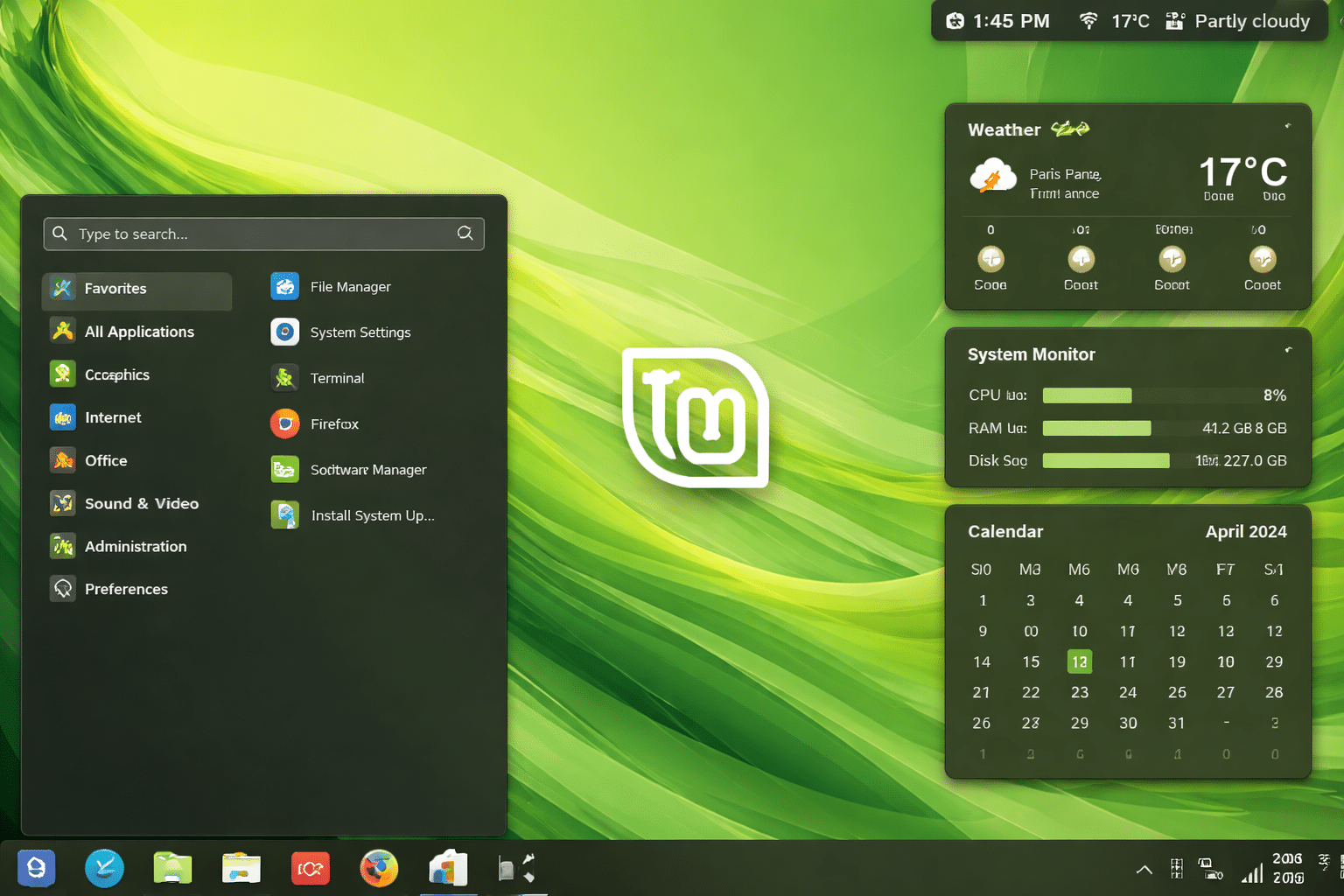Click the magnifier icon in the search bar
The image size is (1344, 896).
[465, 234]
